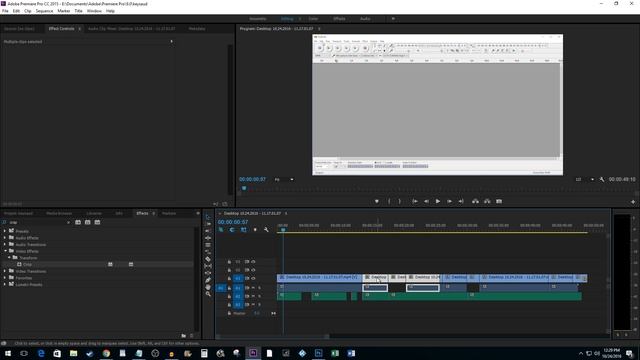
Task: Switch to the Assembly workspace
Action: click(258, 19)
